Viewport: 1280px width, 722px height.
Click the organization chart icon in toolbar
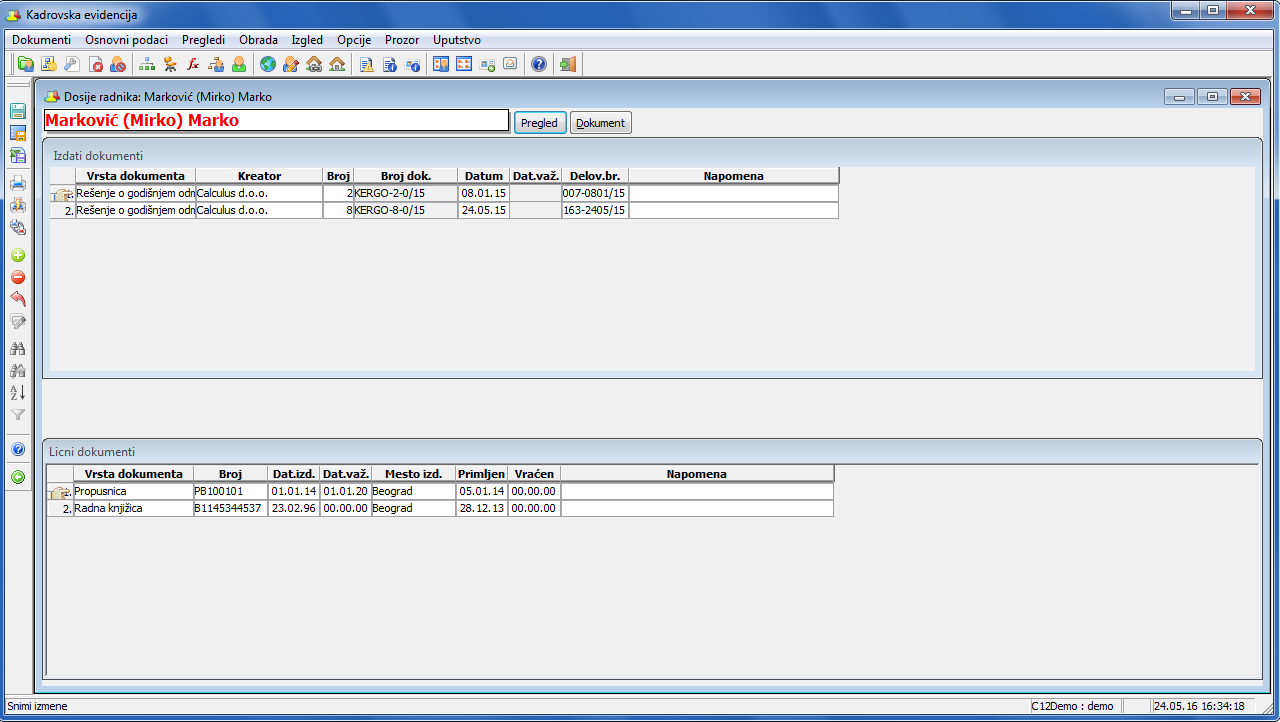click(x=148, y=65)
